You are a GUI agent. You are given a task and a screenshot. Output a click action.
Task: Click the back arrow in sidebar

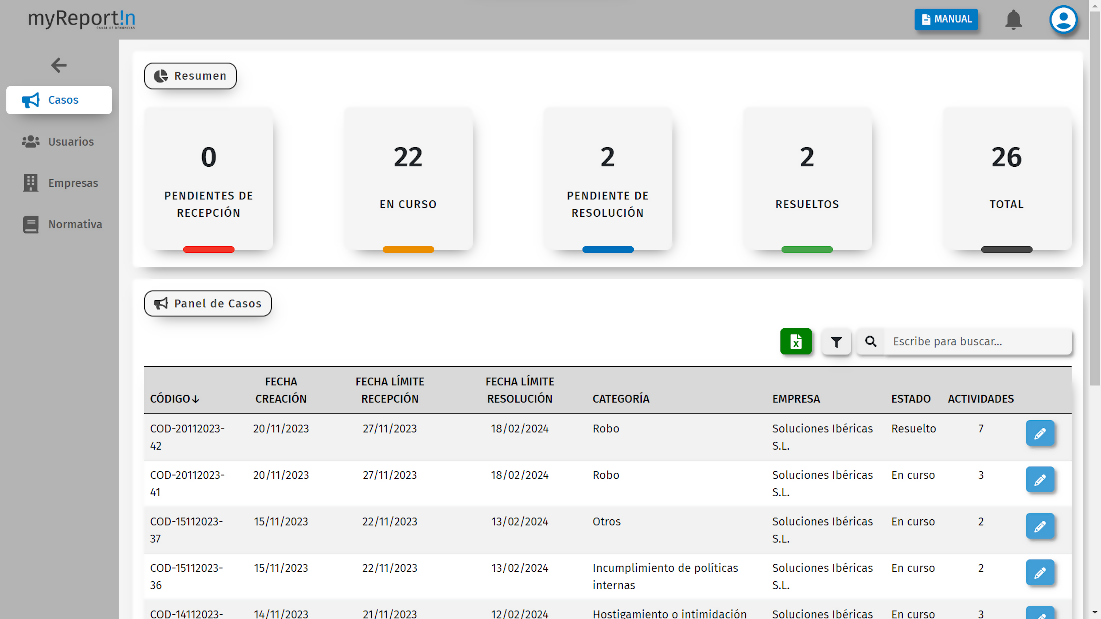59,65
